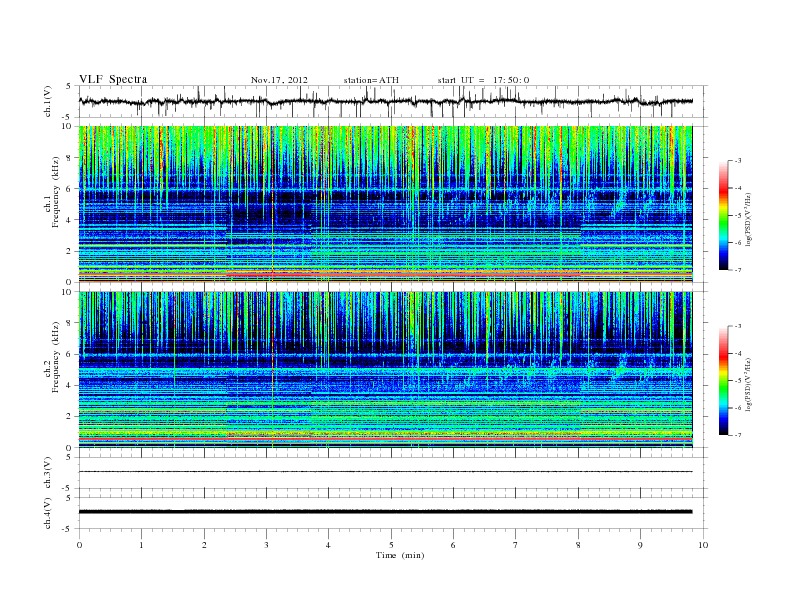Image resolution: width=792 pixels, height=612 pixels.
Task: Click time axis tick label '9'
Action: click(640, 545)
